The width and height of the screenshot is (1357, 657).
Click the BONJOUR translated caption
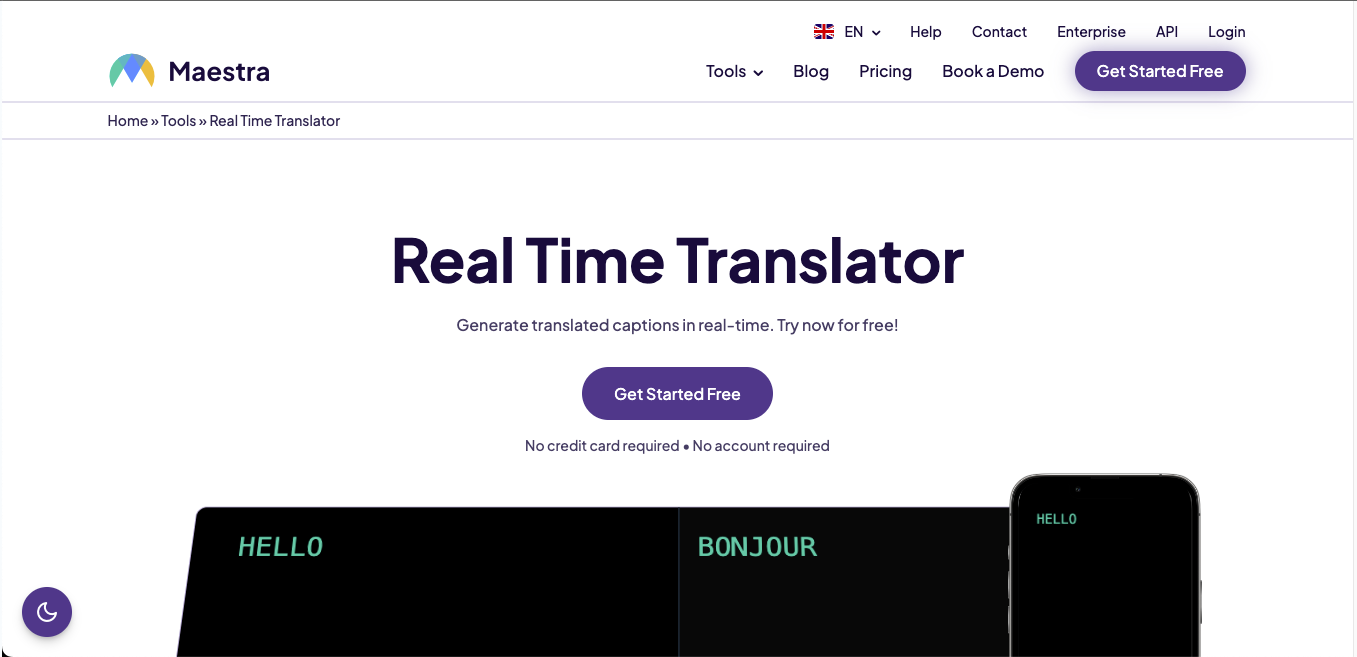[x=757, y=547]
